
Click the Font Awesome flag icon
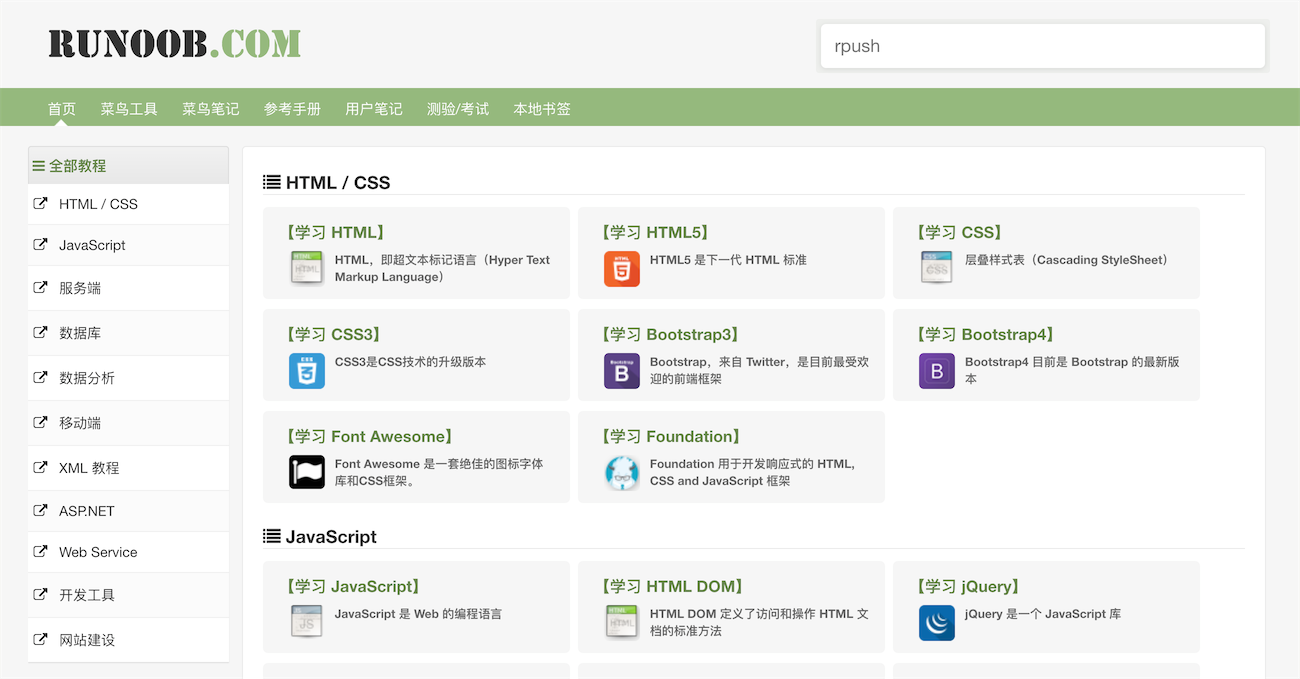click(307, 473)
